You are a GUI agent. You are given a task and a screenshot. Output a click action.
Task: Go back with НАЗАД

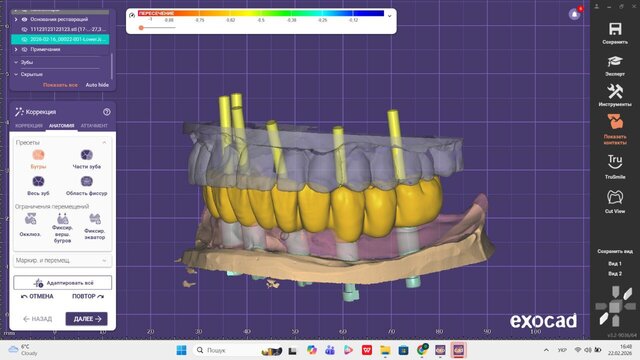click(38, 319)
